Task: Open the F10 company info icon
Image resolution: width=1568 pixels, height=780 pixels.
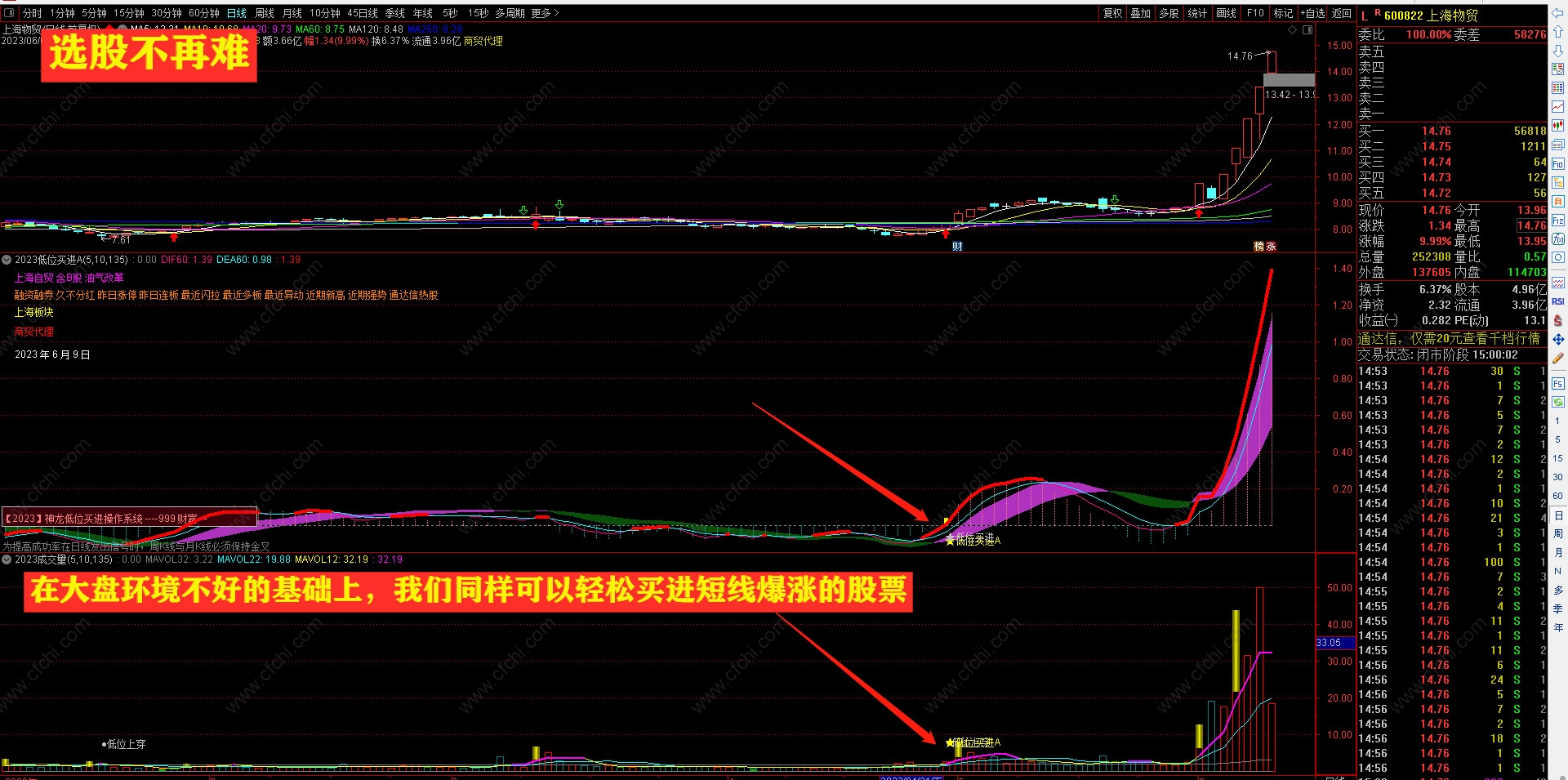Action: [x=1557, y=164]
